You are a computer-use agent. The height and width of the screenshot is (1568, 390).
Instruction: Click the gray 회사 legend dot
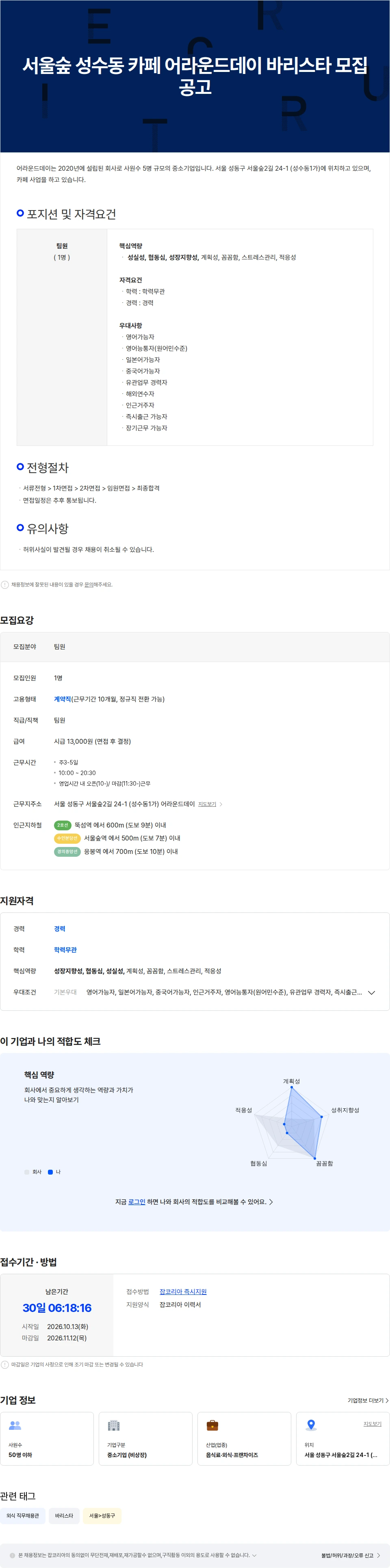[27, 1172]
